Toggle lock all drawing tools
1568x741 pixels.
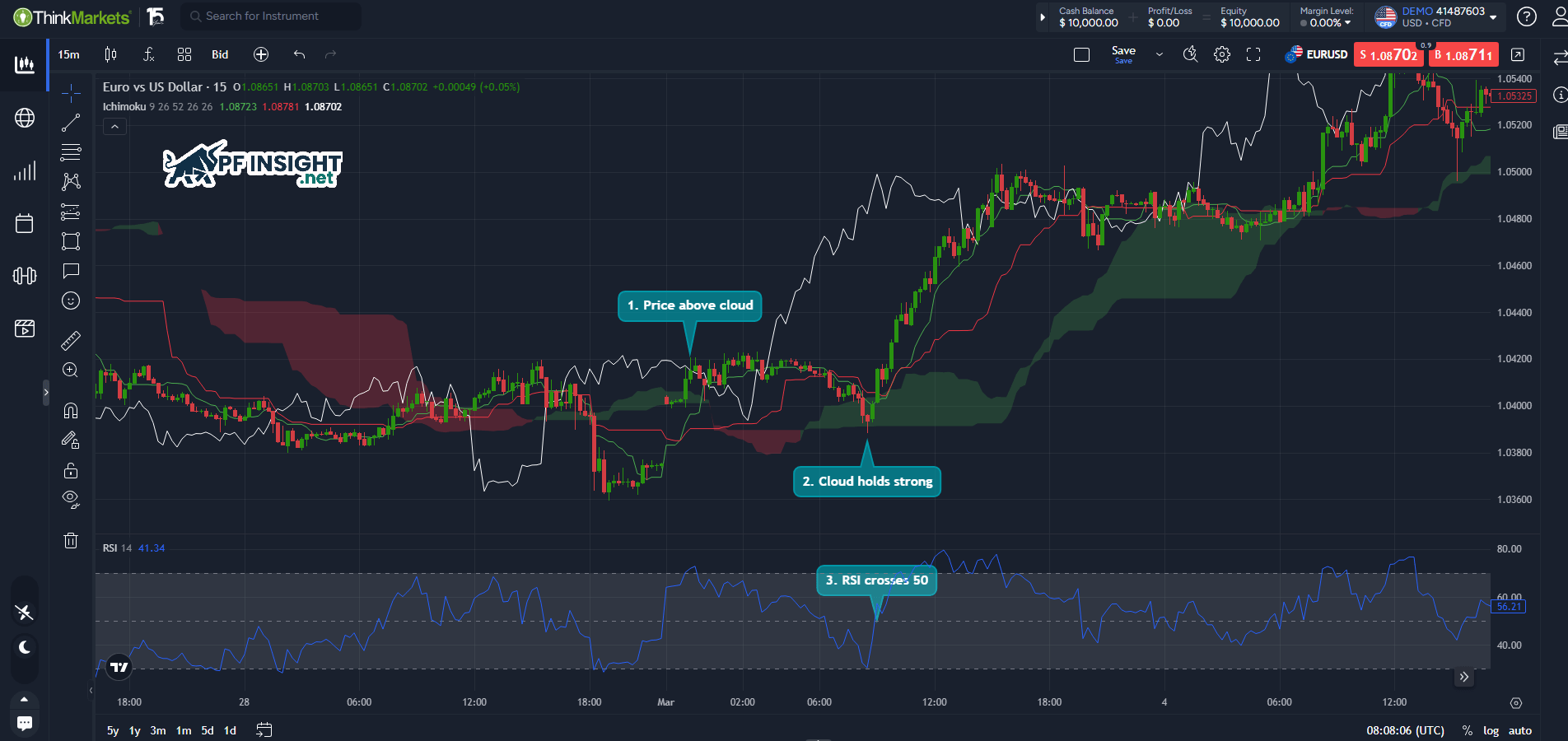click(x=71, y=470)
